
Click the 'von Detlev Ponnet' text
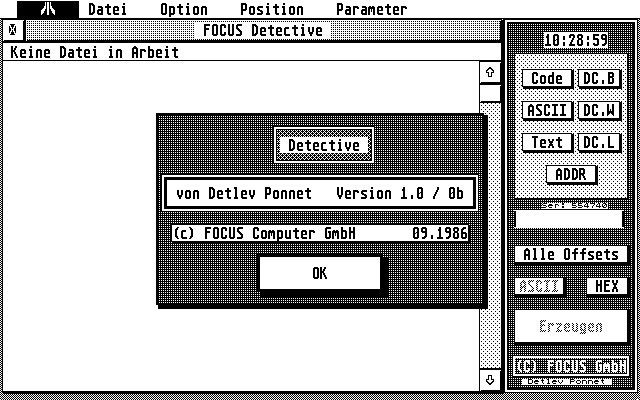click(244, 193)
